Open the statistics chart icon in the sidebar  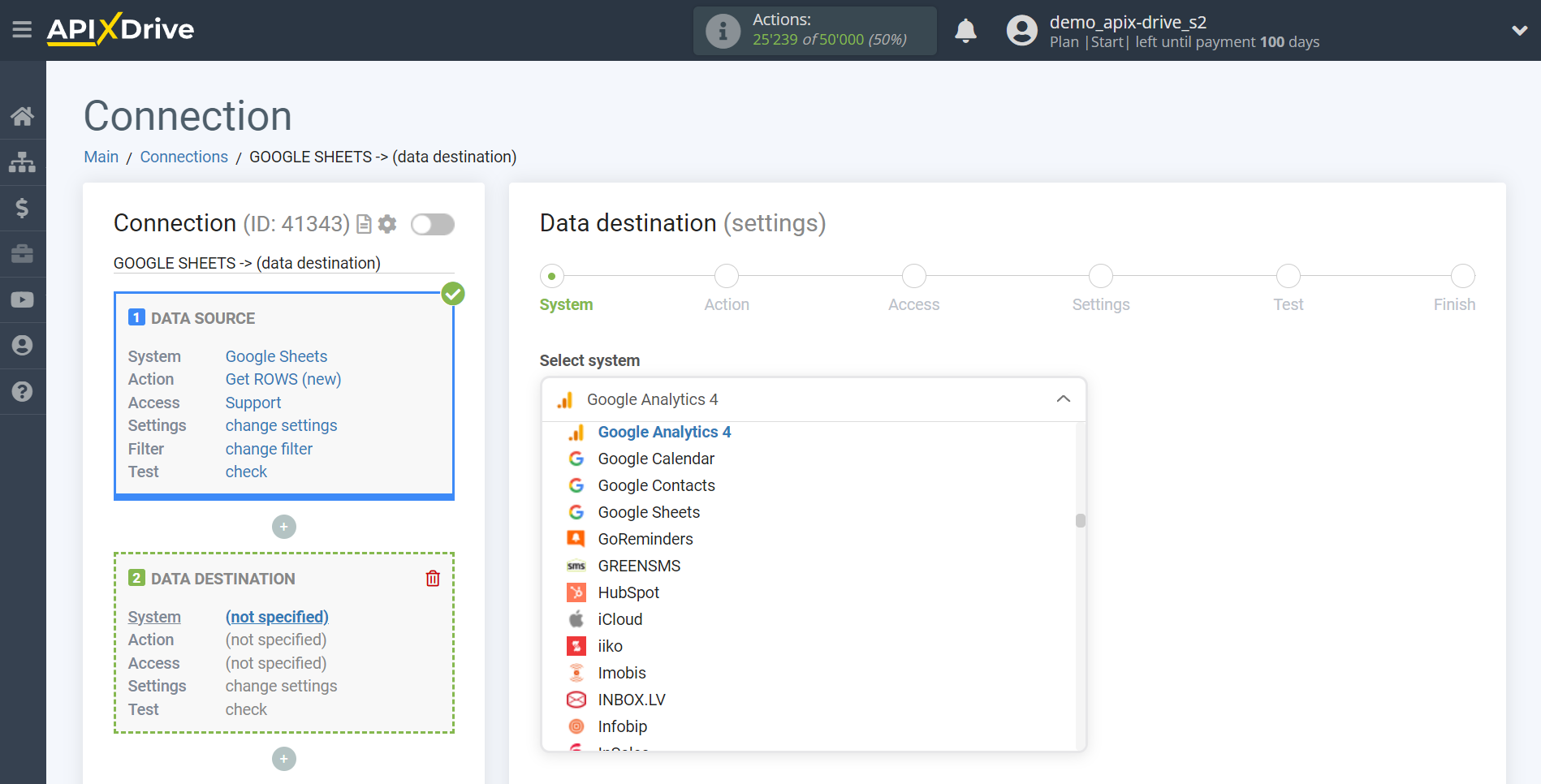click(23, 162)
